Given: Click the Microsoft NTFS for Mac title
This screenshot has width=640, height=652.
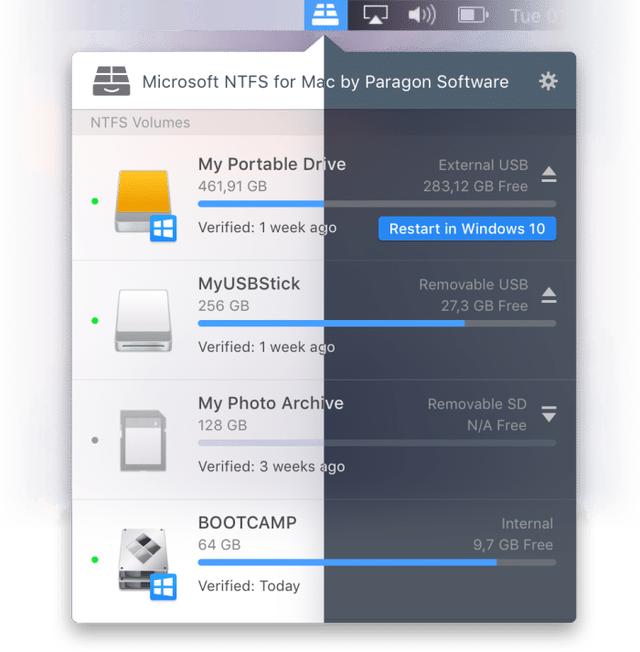Looking at the screenshot, I should pyautogui.click(x=326, y=82).
